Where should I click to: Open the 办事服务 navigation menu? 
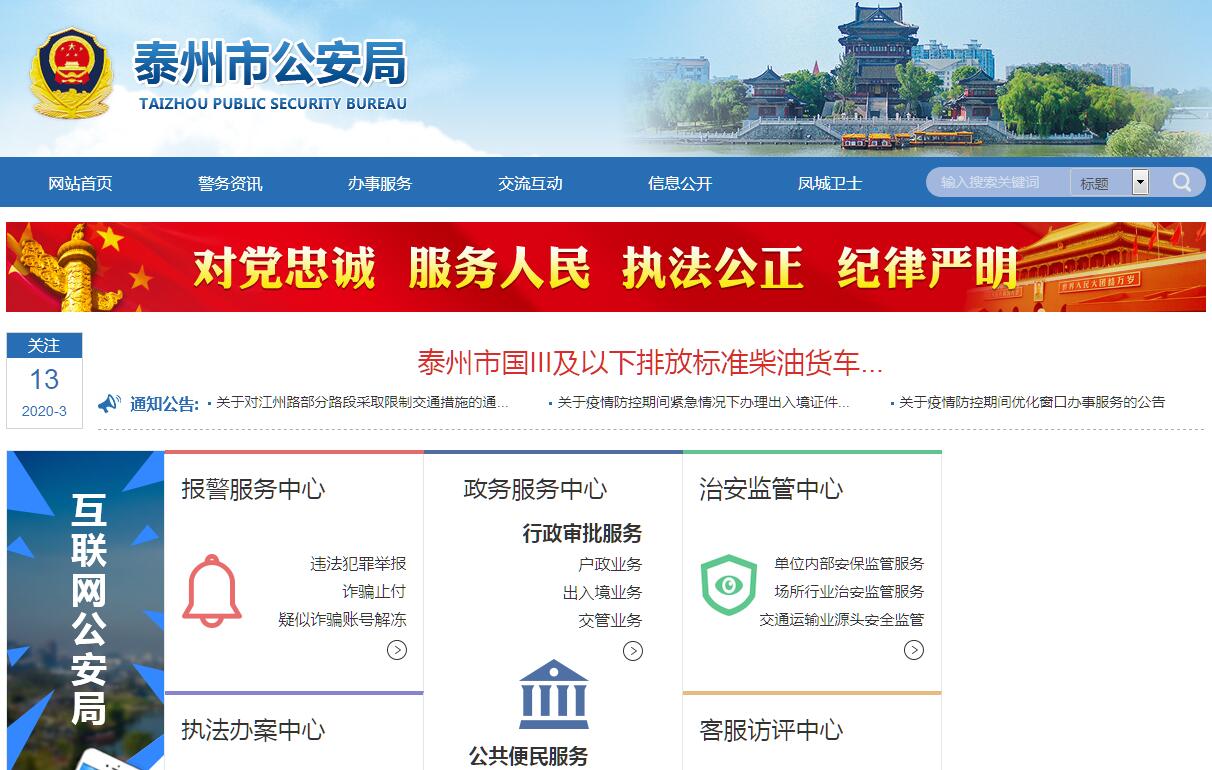click(380, 183)
